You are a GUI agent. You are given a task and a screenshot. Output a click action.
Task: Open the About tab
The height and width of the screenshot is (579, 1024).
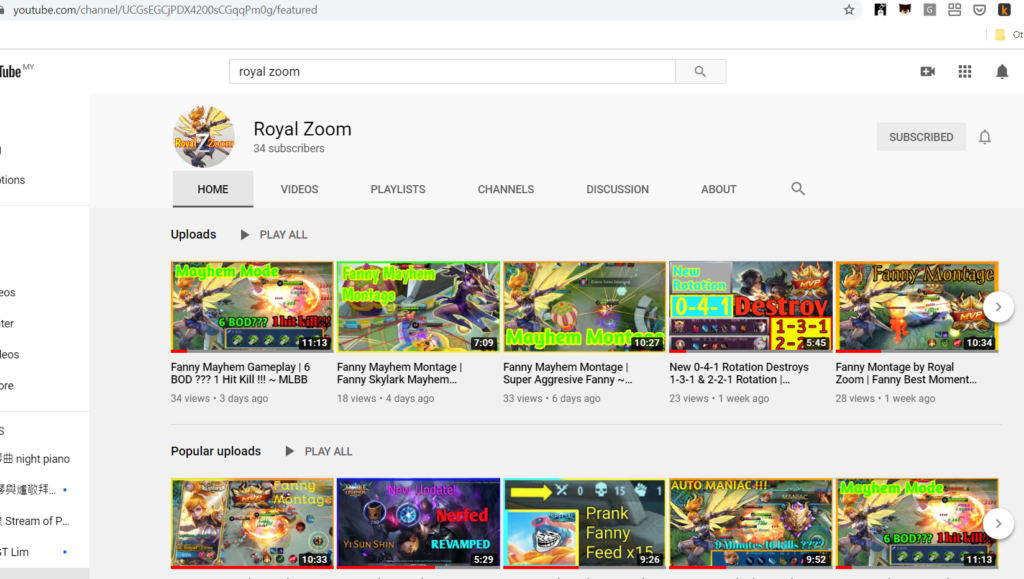[718, 189]
